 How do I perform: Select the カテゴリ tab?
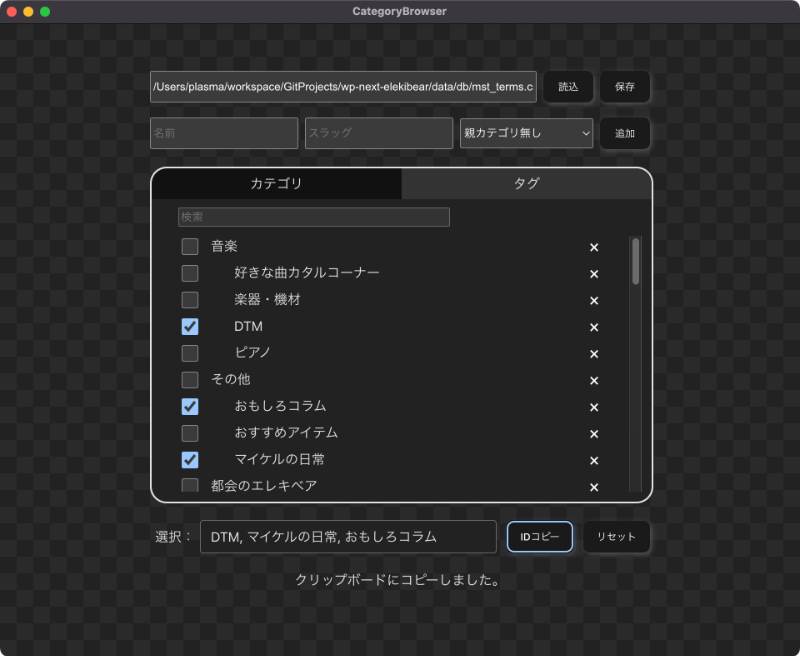tap(276, 184)
